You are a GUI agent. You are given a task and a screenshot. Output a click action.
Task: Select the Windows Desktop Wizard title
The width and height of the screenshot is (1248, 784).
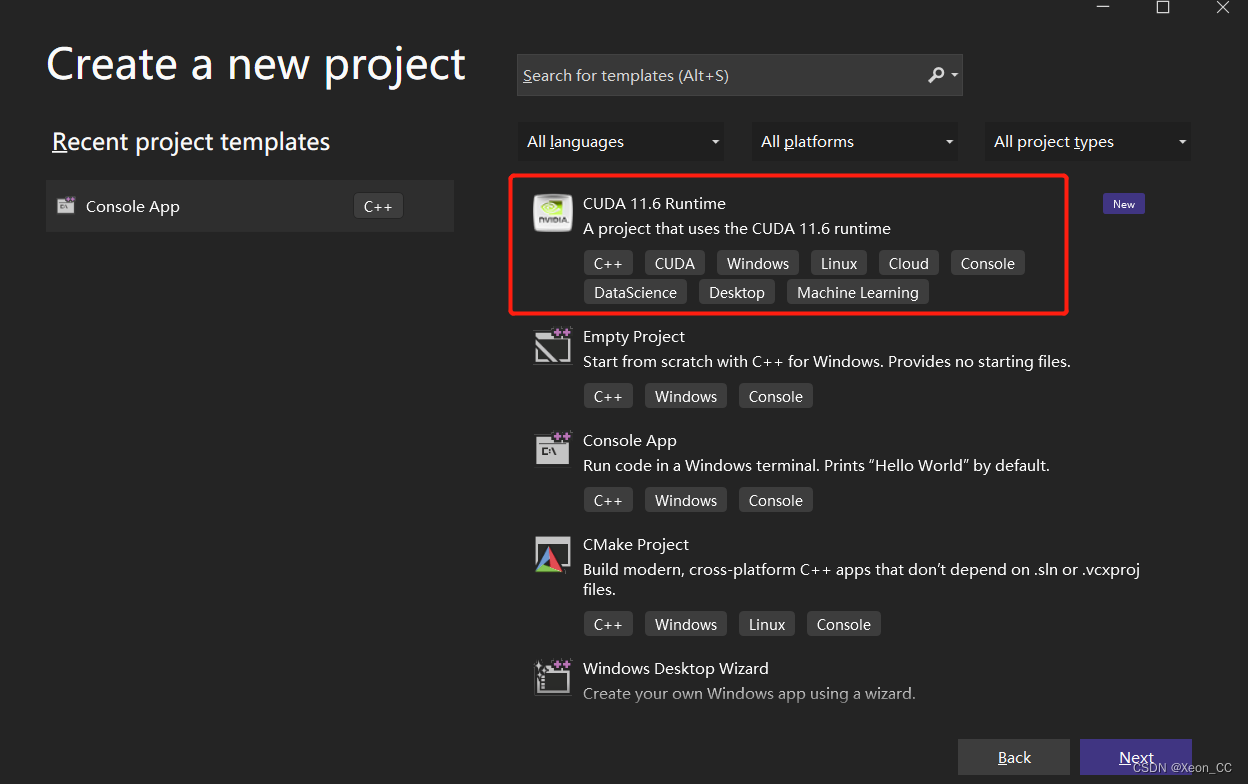click(x=676, y=668)
